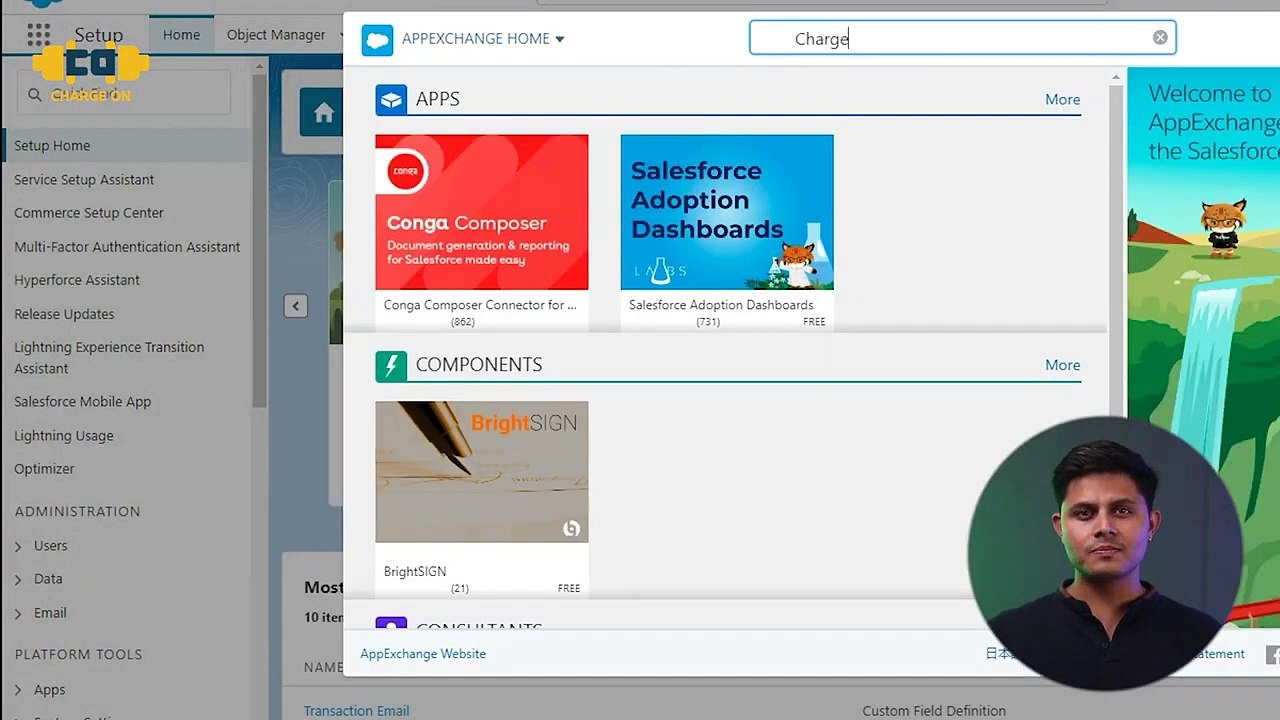This screenshot has width=1280, height=720.
Task: Click the Quick Find magnifier icon
Action: pos(35,95)
